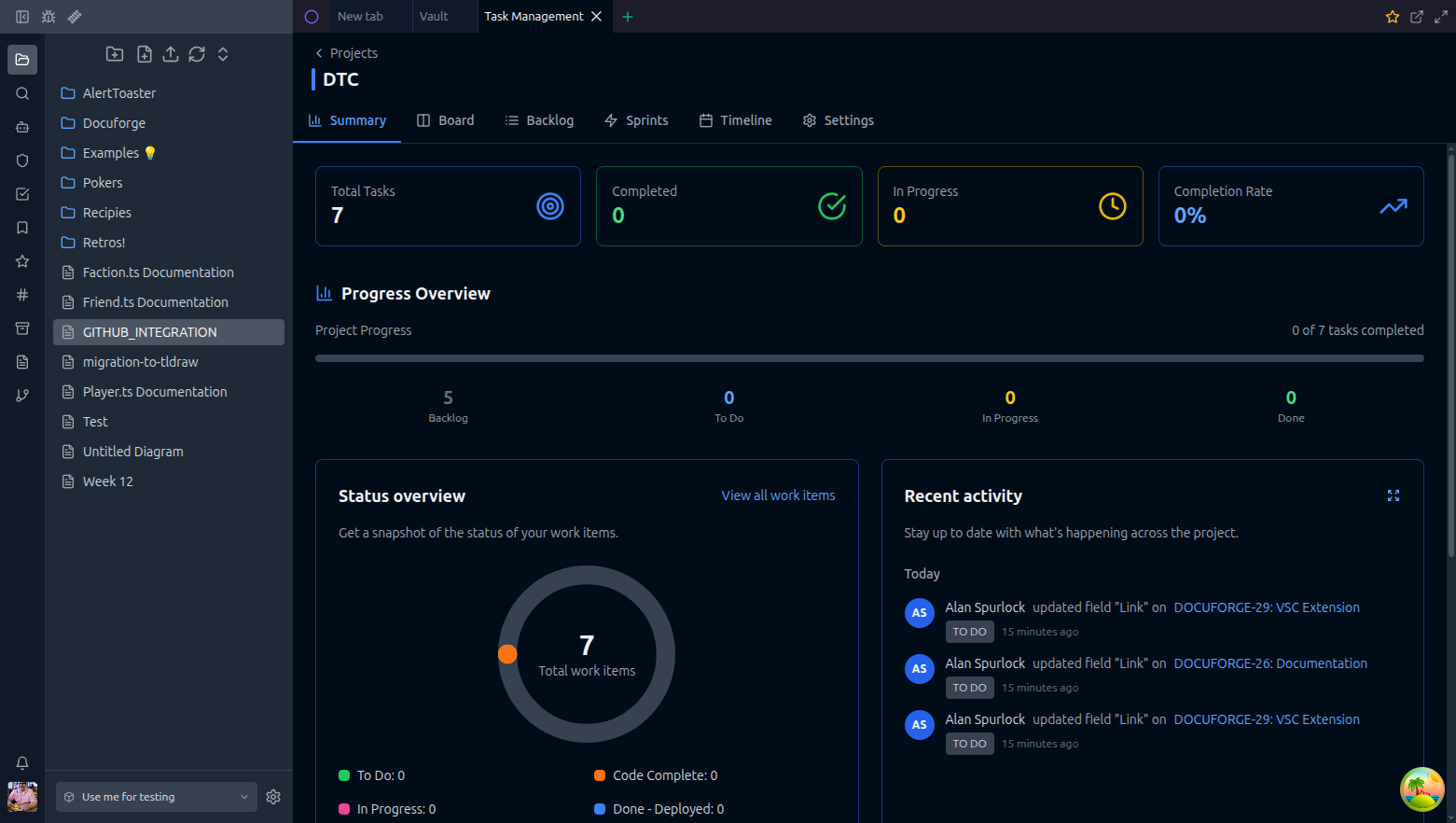
Task: Click the bug icon in top bar
Action: coord(49,17)
